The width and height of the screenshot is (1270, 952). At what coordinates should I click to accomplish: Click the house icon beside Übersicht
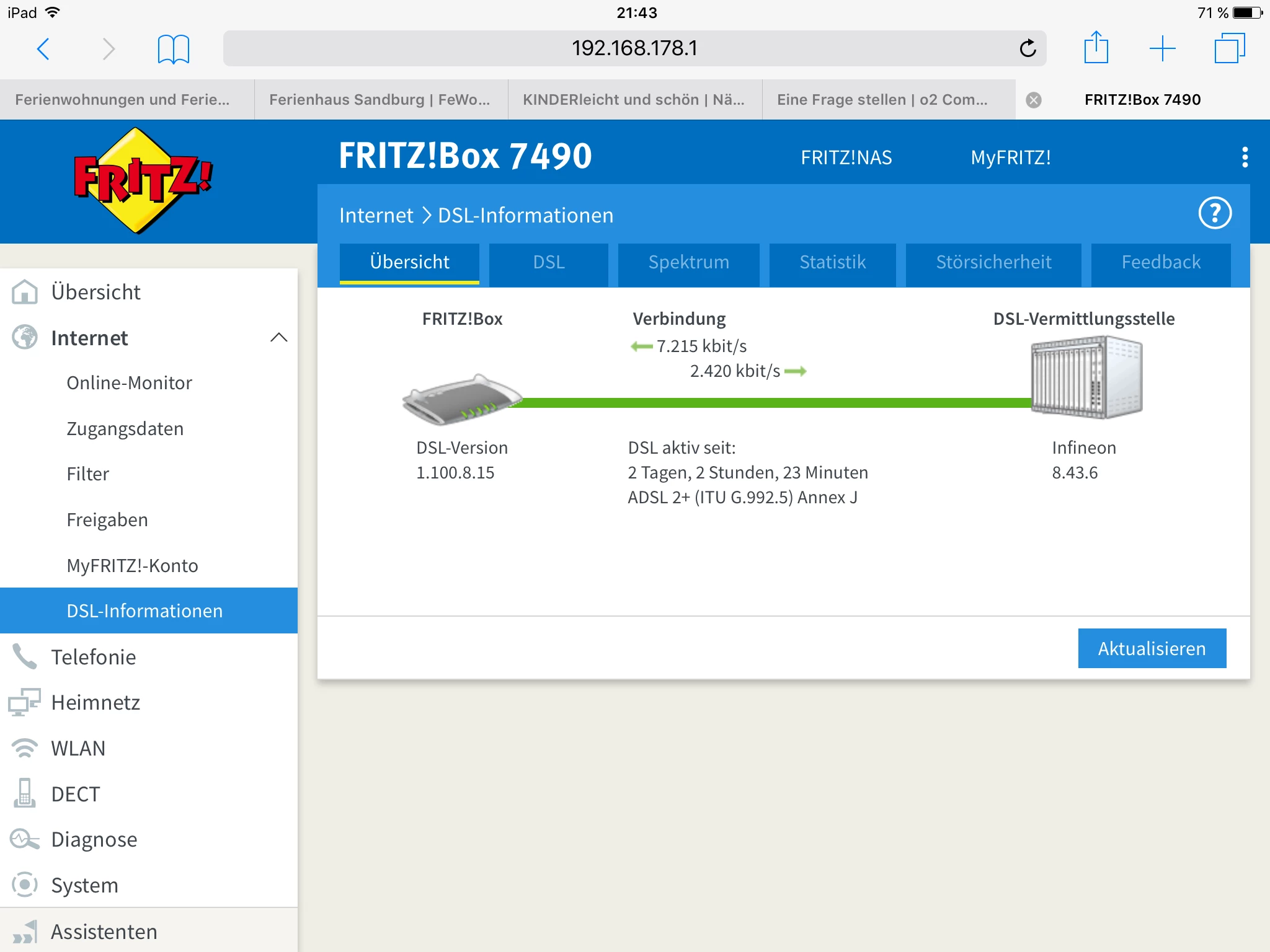point(25,292)
